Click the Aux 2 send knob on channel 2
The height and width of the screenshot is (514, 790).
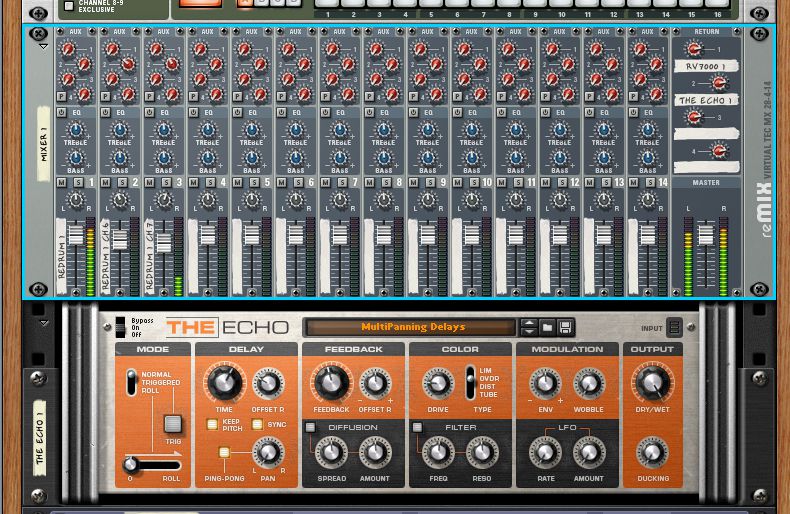point(128,64)
